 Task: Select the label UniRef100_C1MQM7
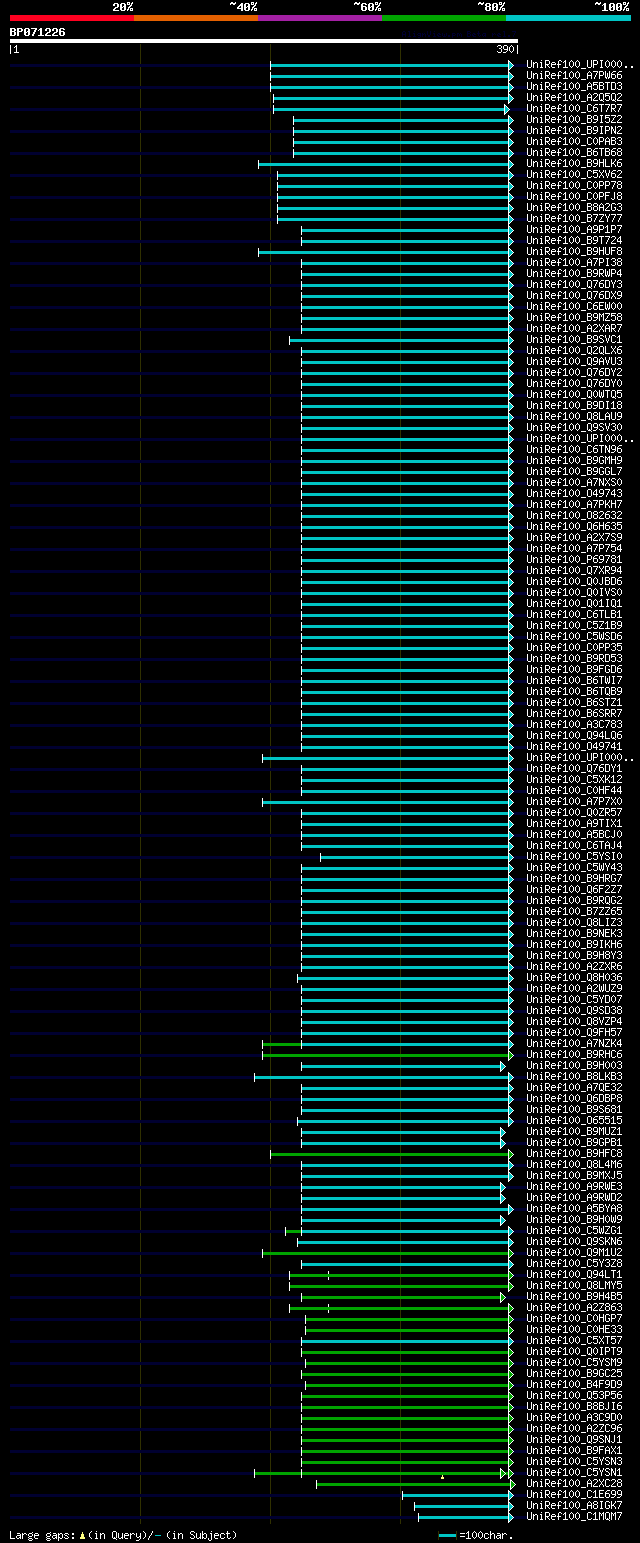(x=574, y=1517)
